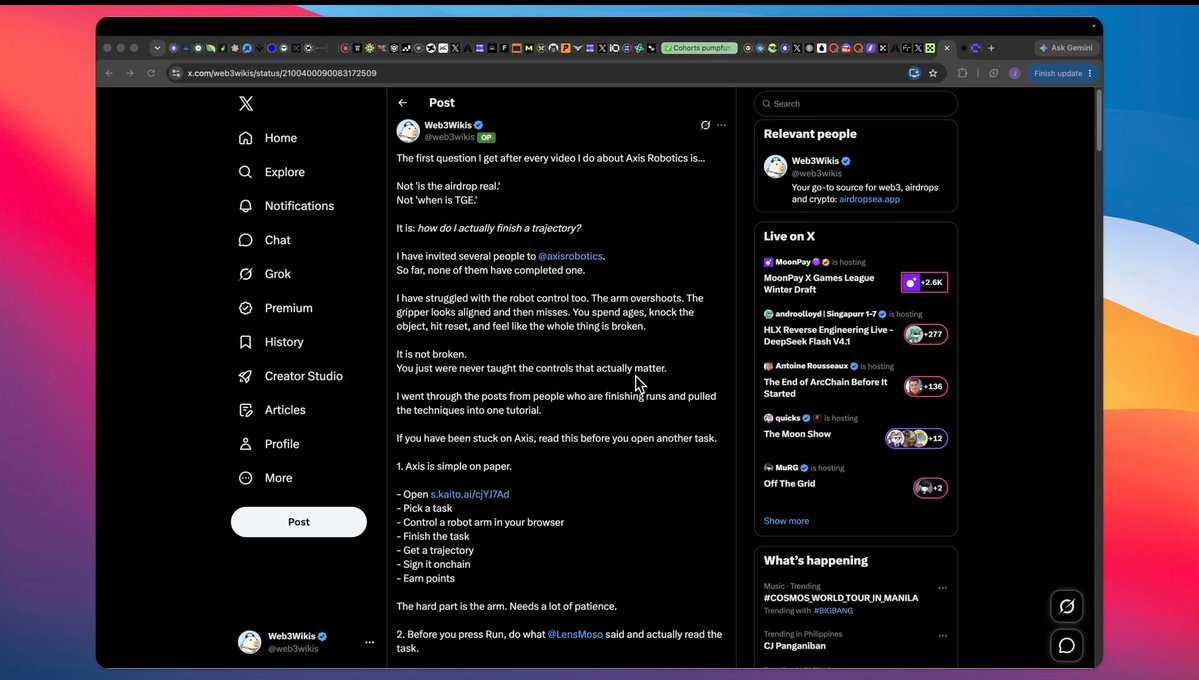
Task: Open options for CJ Panganiban trend
Action: pos(943,636)
